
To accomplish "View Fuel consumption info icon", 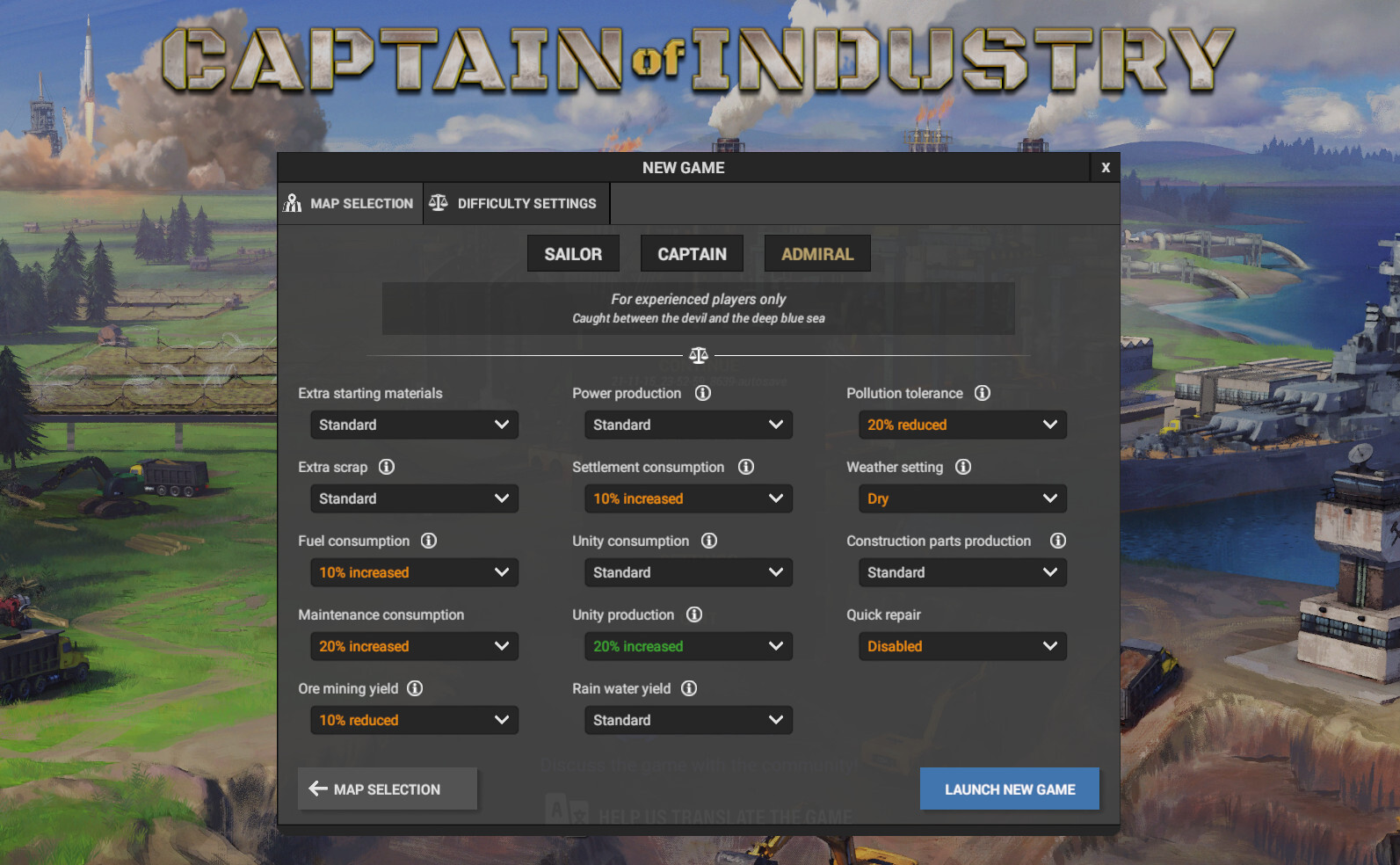I will point(429,541).
